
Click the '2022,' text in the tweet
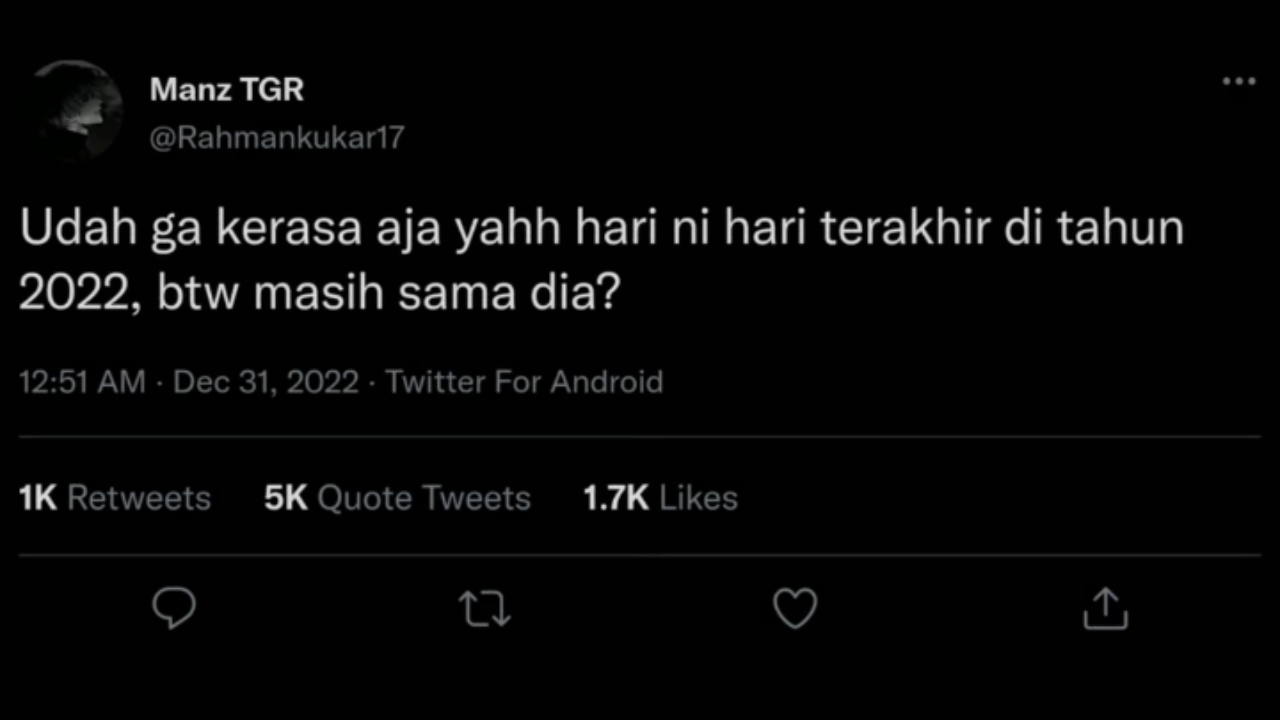coord(81,296)
